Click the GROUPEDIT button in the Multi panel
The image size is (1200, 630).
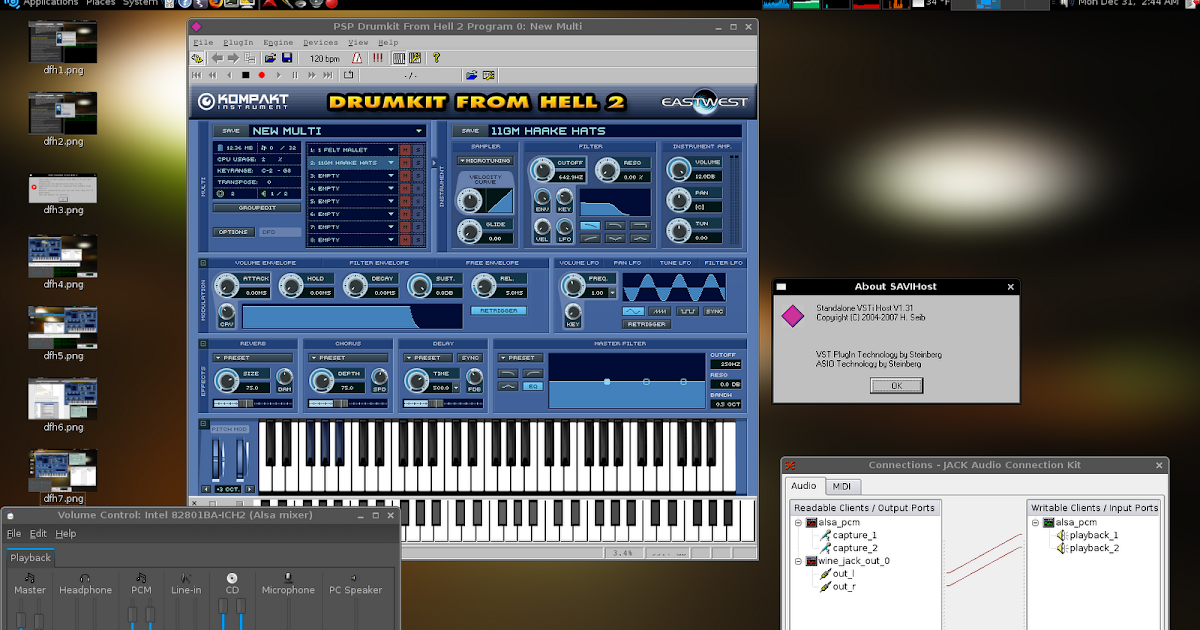pos(257,208)
